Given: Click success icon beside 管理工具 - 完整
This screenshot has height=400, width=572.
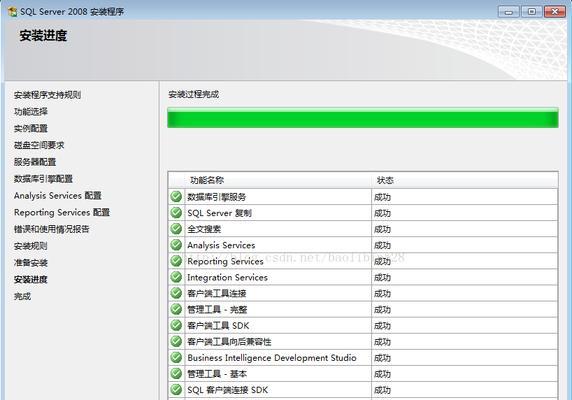Looking at the screenshot, I should pyautogui.click(x=176, y=309).
